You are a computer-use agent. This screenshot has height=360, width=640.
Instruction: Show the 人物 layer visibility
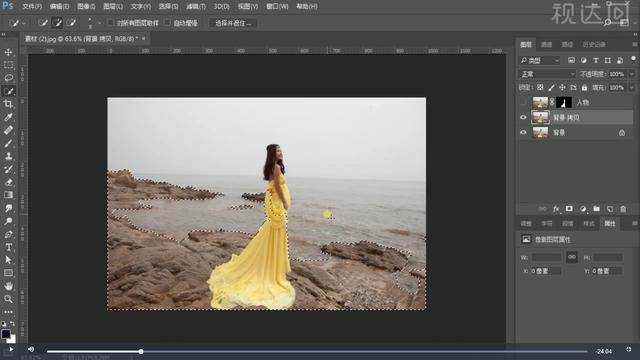click(x=524, y=102)
